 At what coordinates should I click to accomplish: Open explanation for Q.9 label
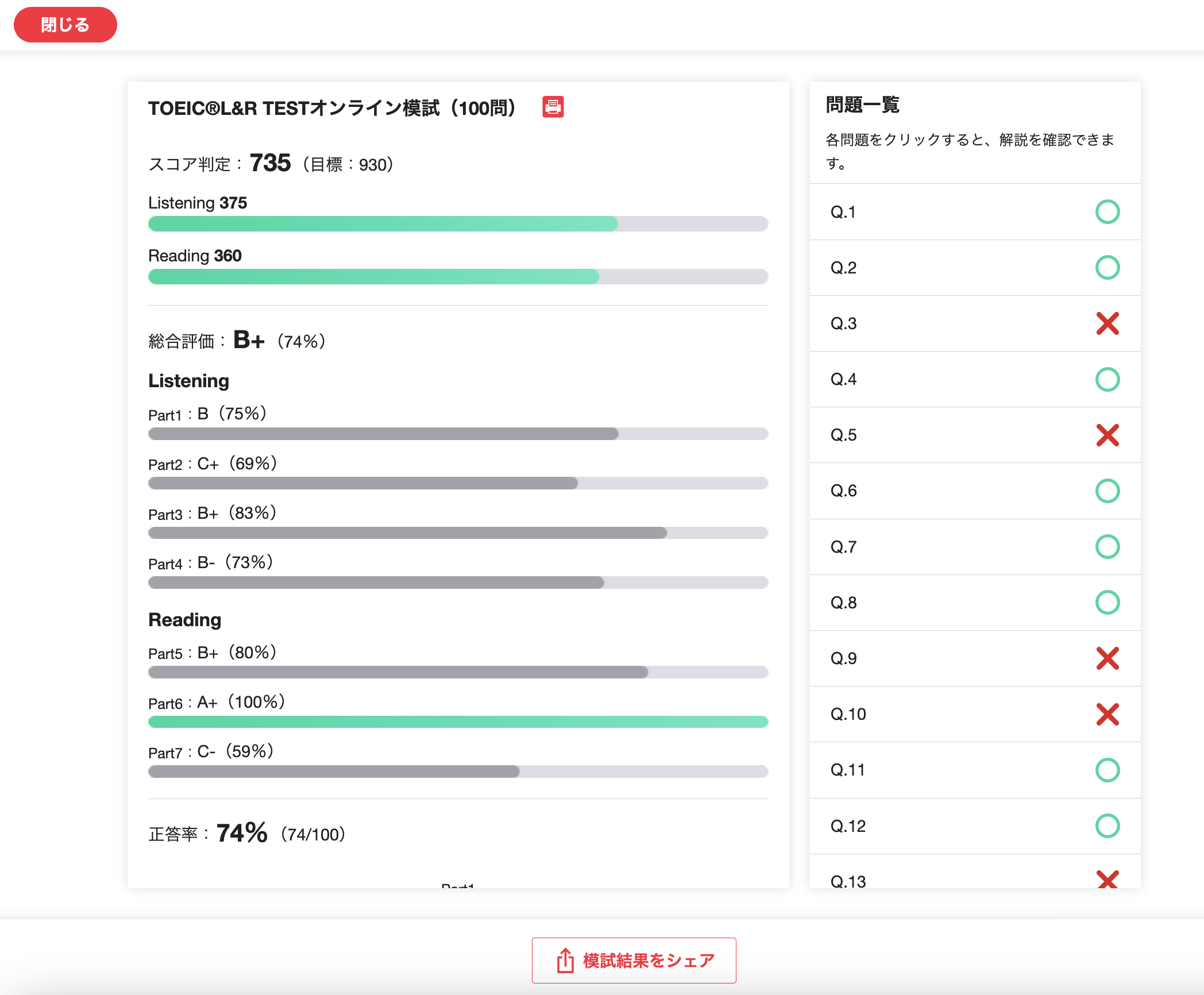pos(843,658)
